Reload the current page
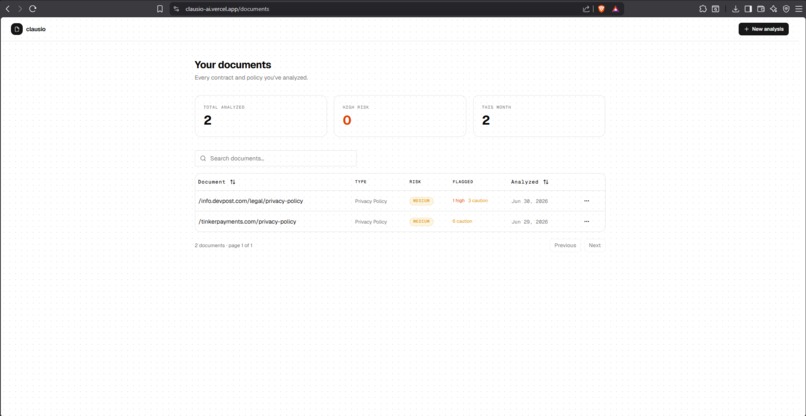The height and width of the screenshot is (416, 806). 32,9
